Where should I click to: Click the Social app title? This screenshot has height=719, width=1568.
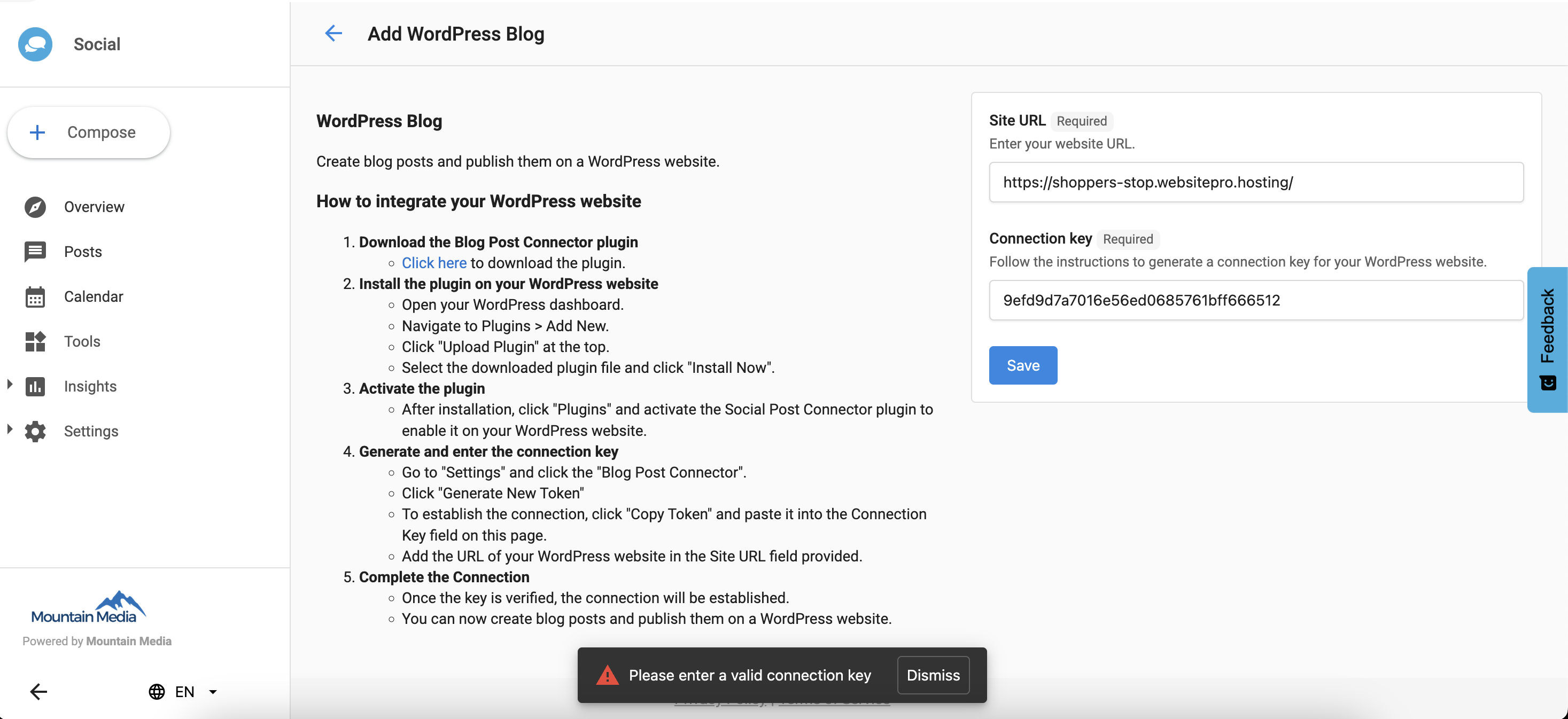(97, 44)
